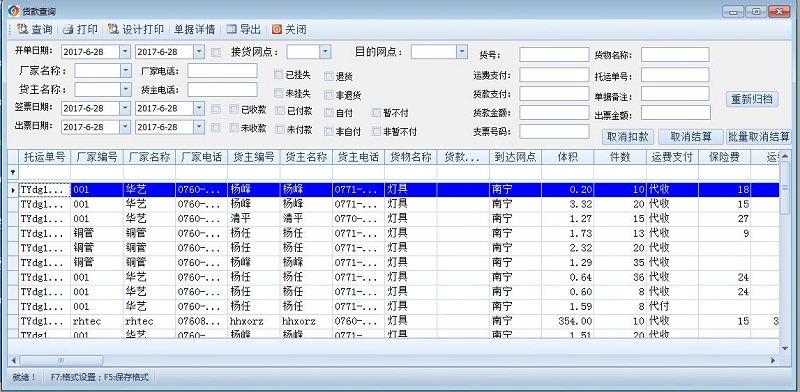The width and height of the screenshot is (800, 392).
Task: Click the 支票号码 input field
Action: click(x=554, y=131)
